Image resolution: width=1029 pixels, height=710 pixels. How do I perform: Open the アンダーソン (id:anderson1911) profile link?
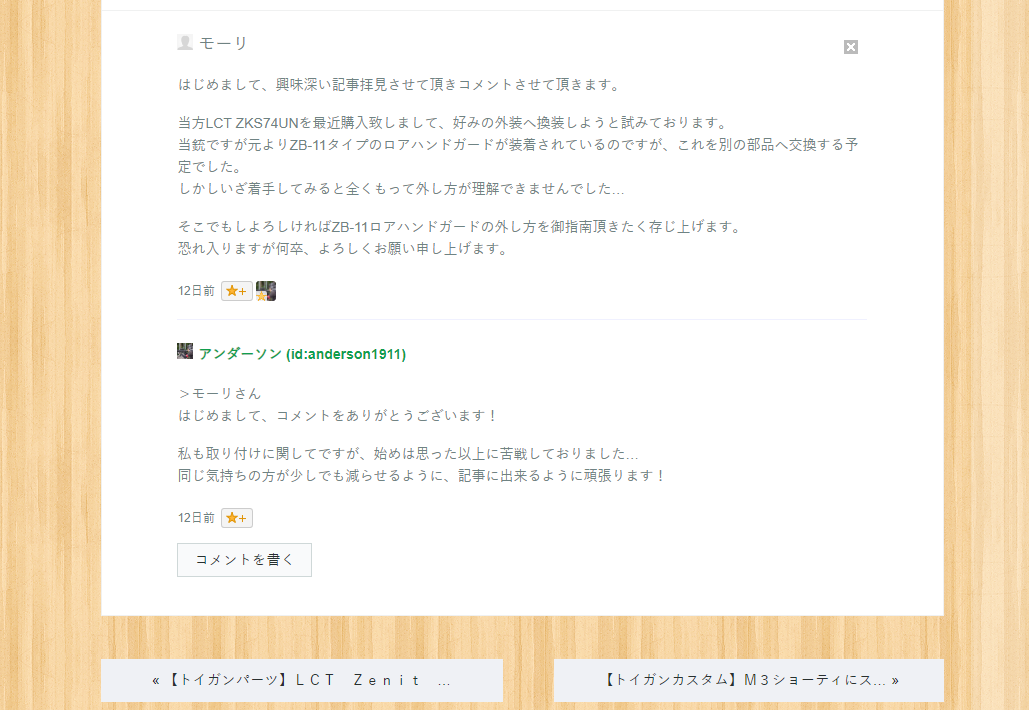click(302, 354)
